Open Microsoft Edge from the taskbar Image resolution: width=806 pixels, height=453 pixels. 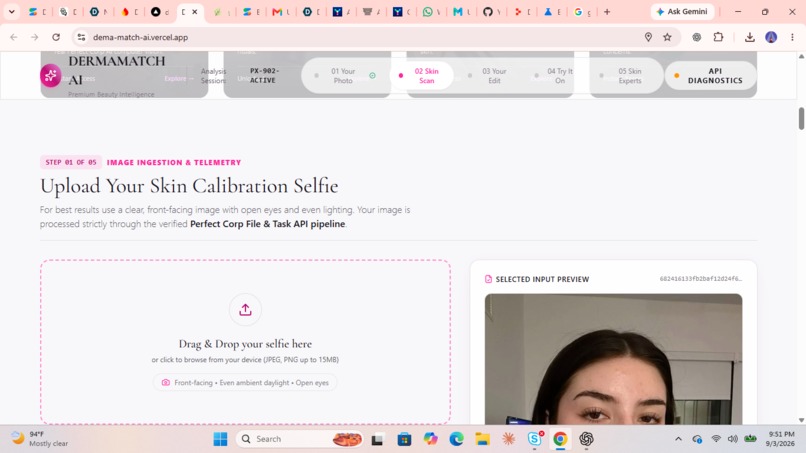[x=456, y=439]
